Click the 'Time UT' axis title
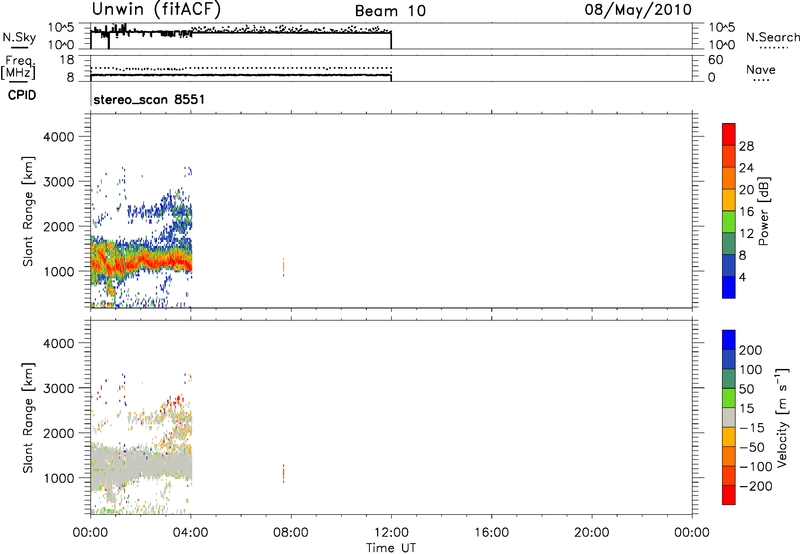 pyautogui.click(x=391, y=548)
